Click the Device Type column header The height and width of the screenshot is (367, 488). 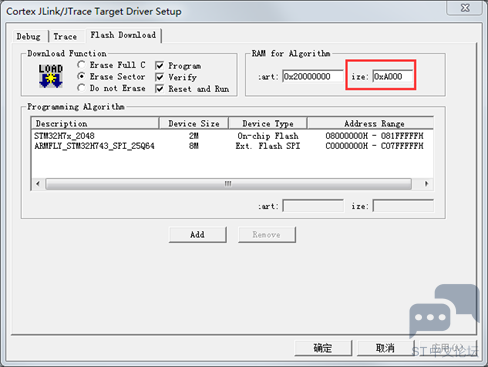(268, 124)
